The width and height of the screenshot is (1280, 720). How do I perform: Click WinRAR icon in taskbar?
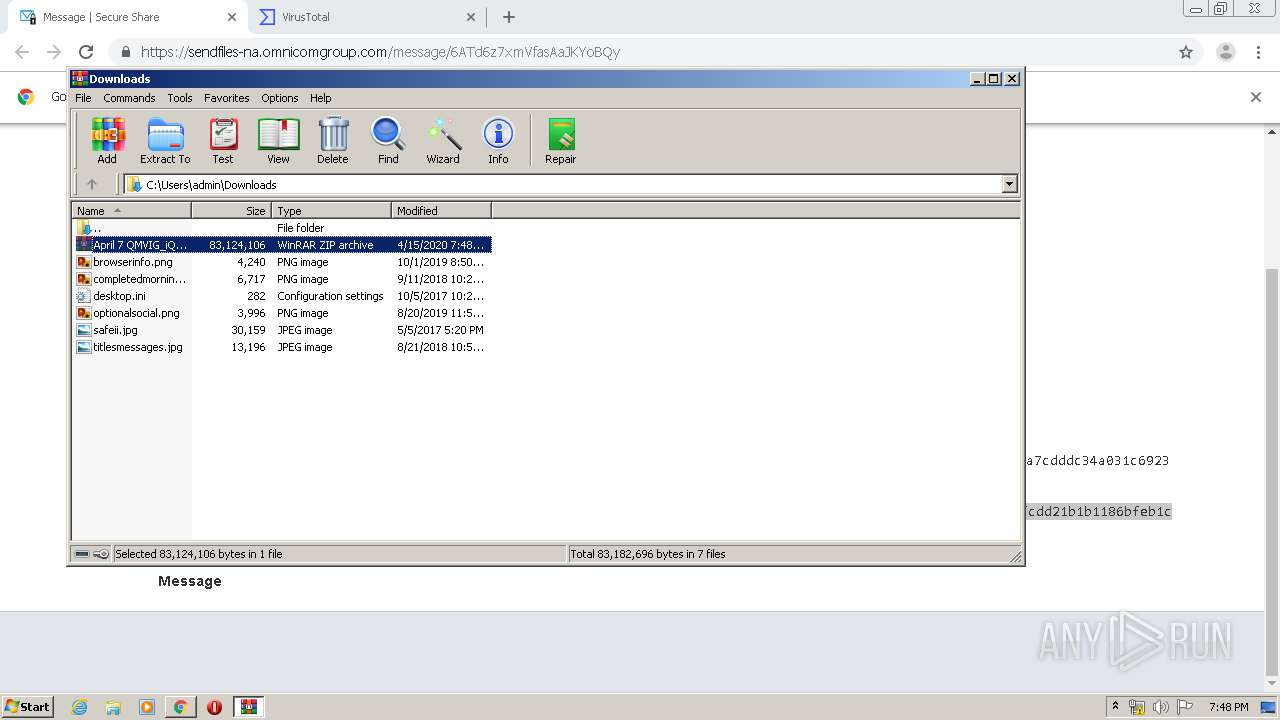pyautogui.click(x=248, y=707)
